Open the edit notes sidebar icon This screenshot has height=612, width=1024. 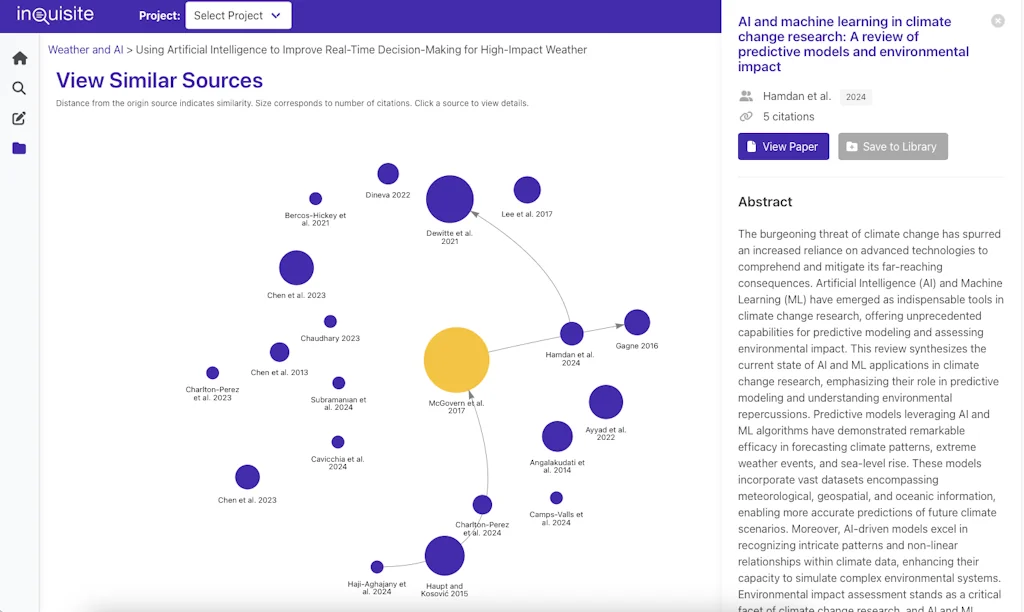(20, 118)
